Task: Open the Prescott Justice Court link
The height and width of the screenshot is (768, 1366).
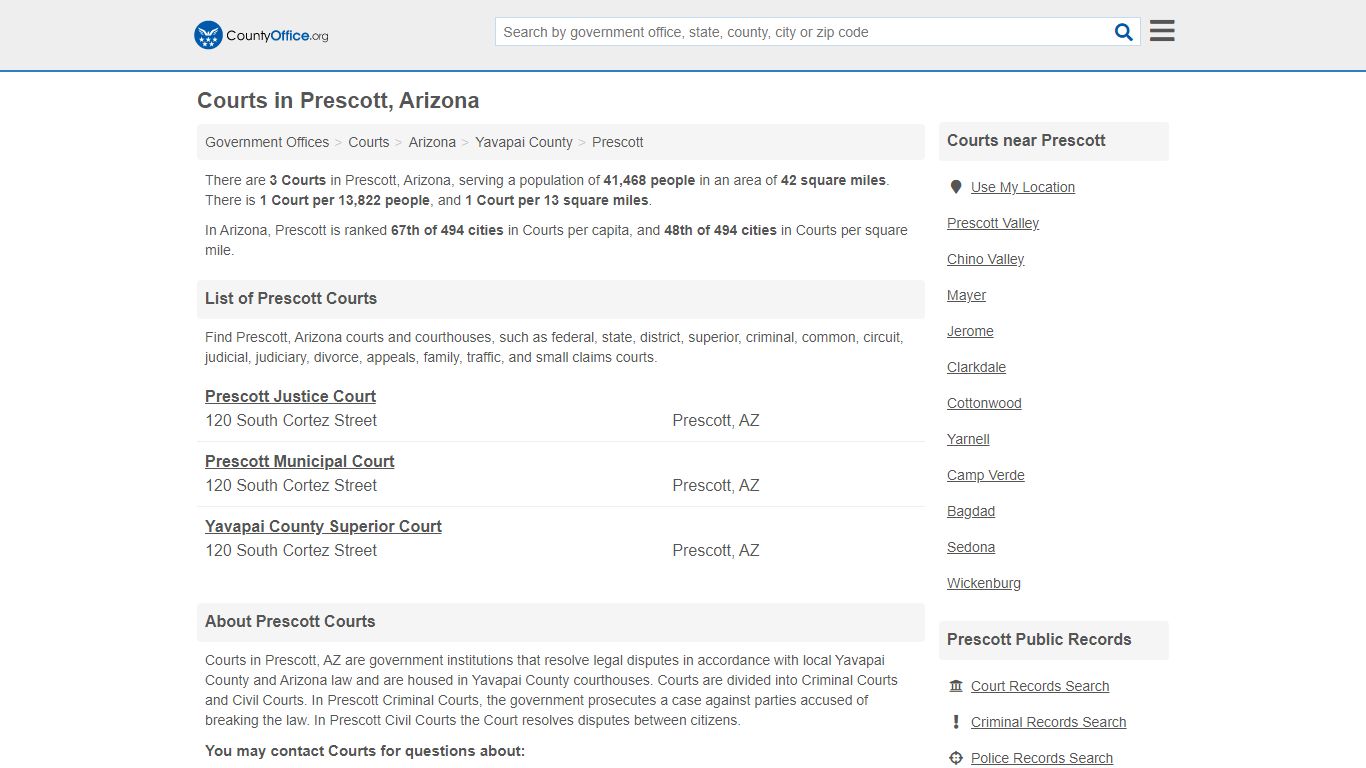Action: coord(290,396)
